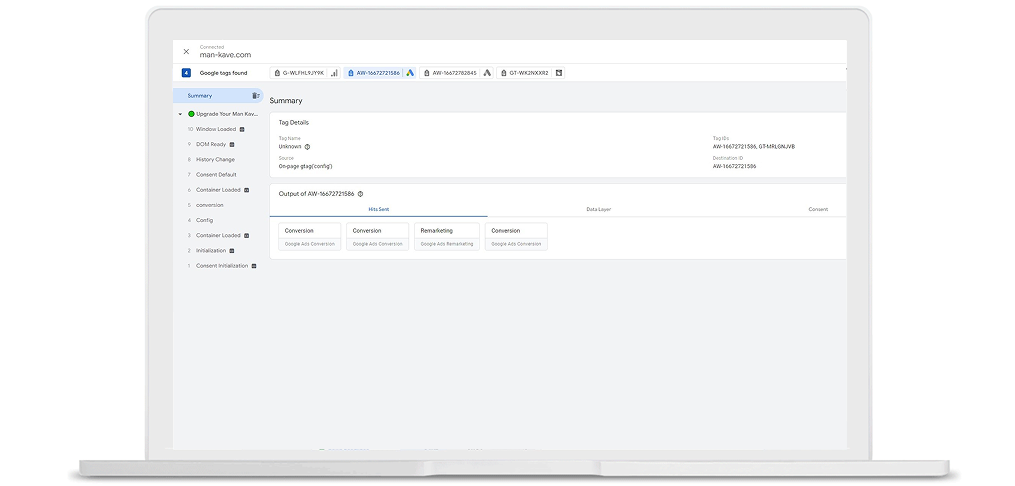Screen dimensions: 1015x486
Task: Click the square icon on GT-WK2NXXR2 chip
Action: point(559,73)
